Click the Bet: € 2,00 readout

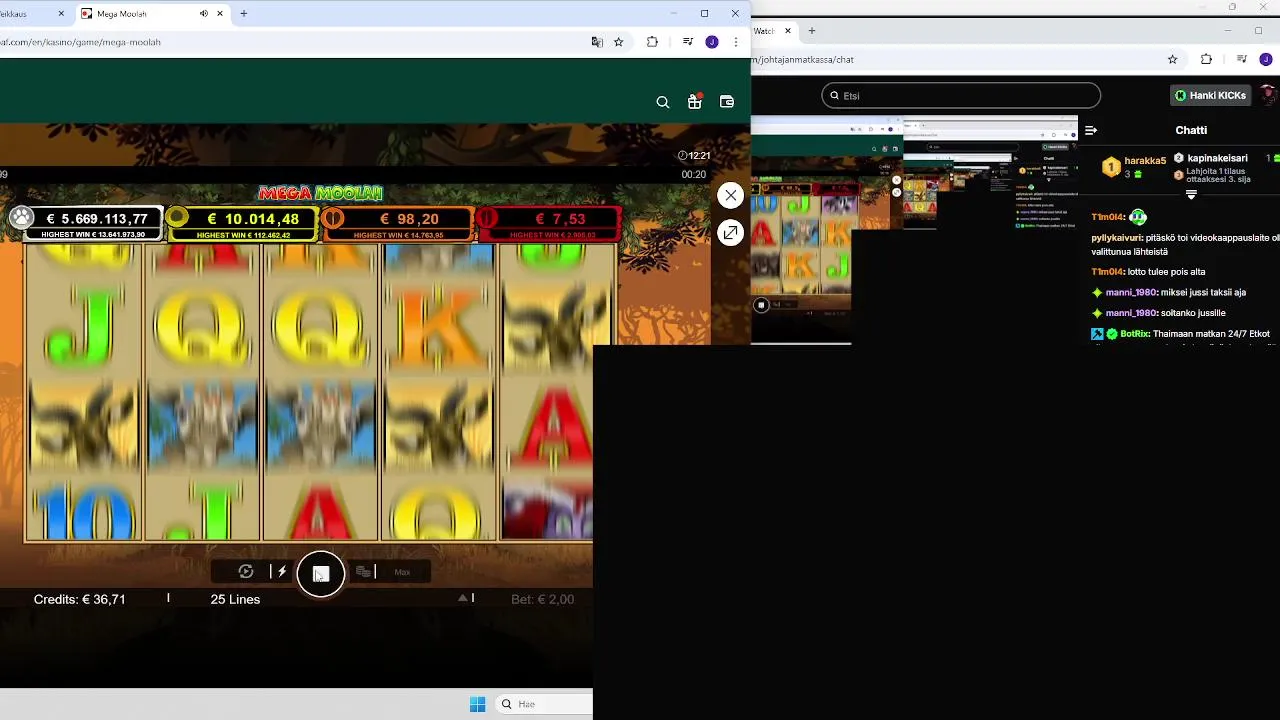[x=543, y=599]
